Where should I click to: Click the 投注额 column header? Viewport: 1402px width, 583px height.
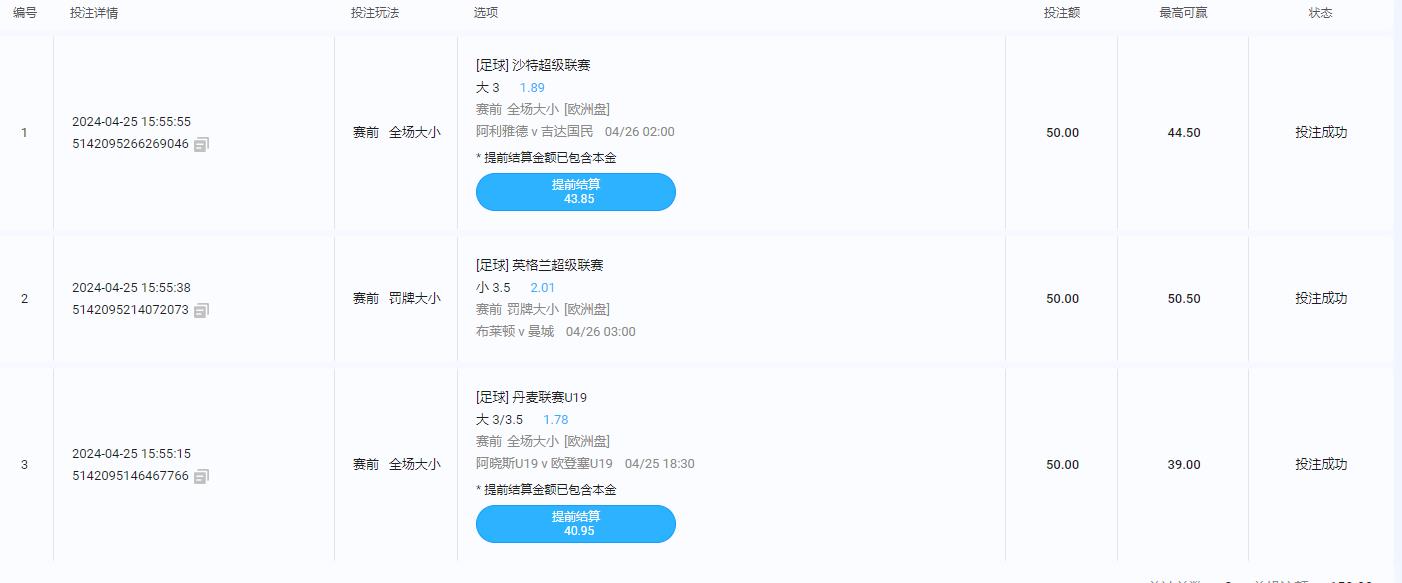pos(1061,13)
